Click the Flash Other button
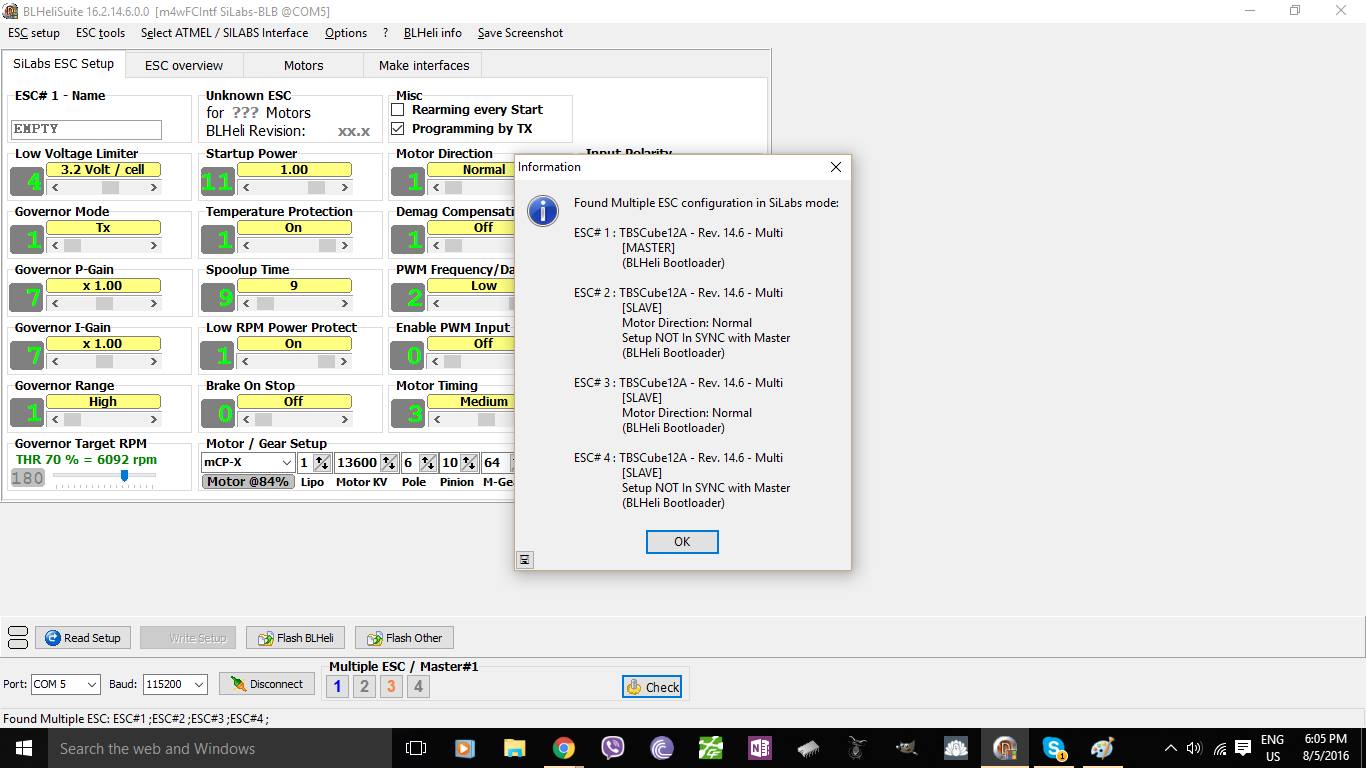 coord(404,638)
